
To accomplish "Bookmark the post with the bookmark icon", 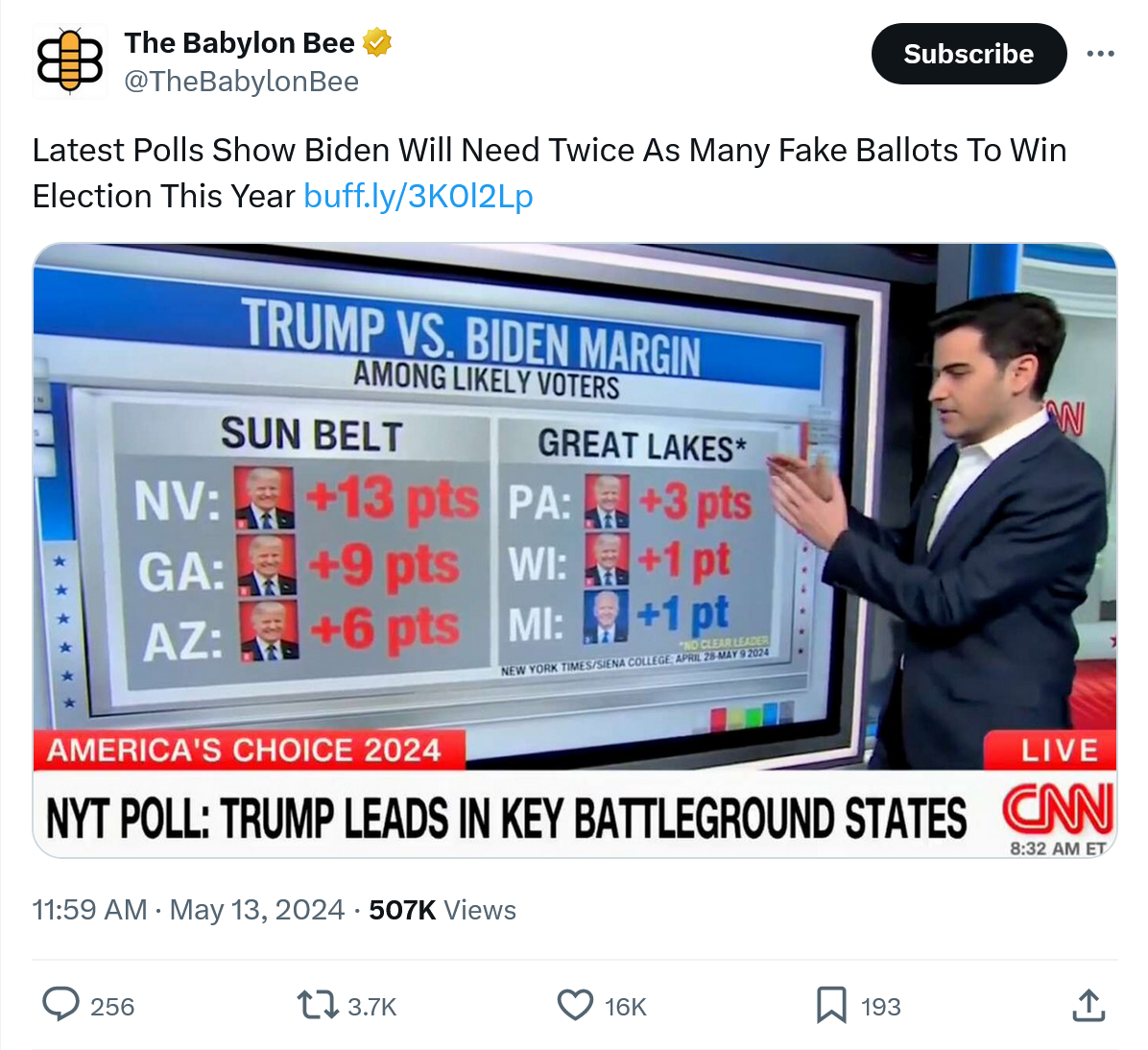I will tap(830, 1005).
